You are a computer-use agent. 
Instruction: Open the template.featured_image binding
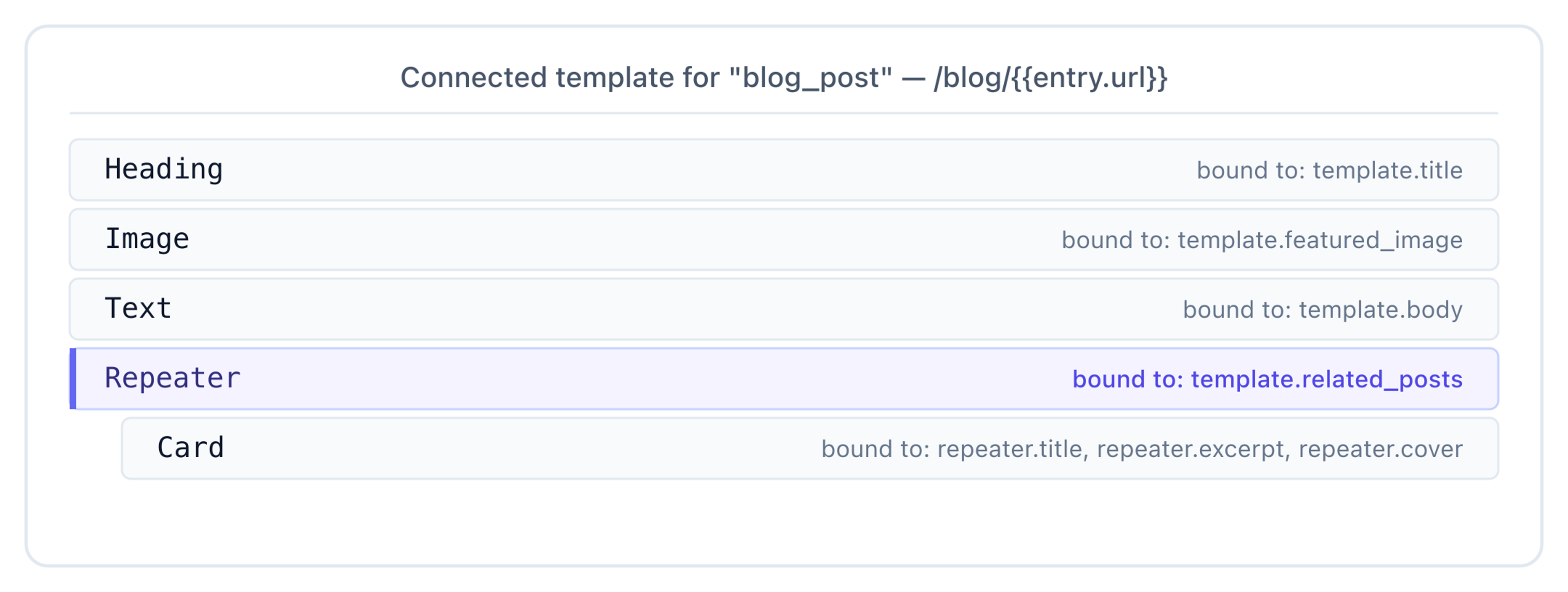tap(1262, 240)
